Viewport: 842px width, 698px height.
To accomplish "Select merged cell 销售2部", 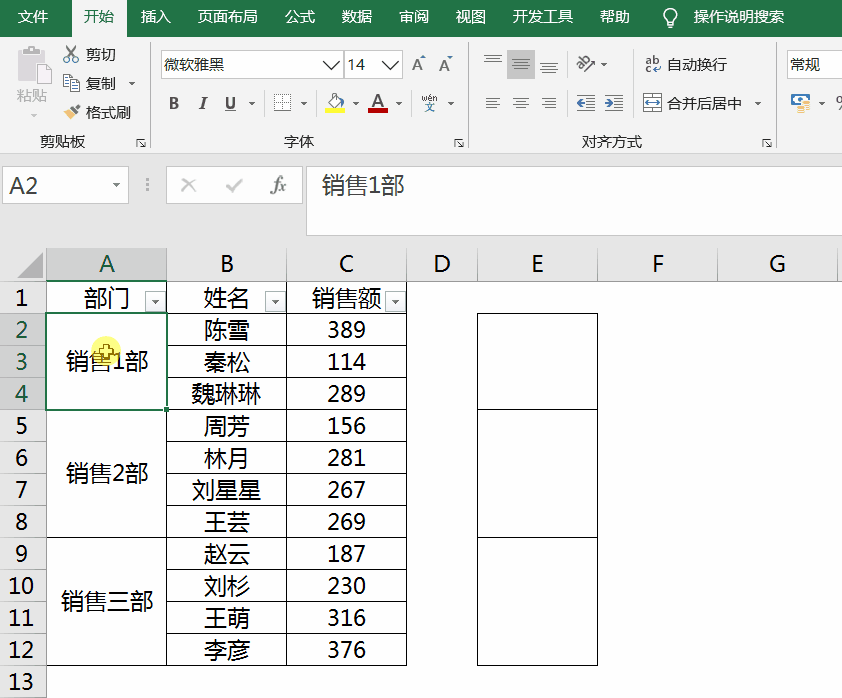I will point(106,474).
